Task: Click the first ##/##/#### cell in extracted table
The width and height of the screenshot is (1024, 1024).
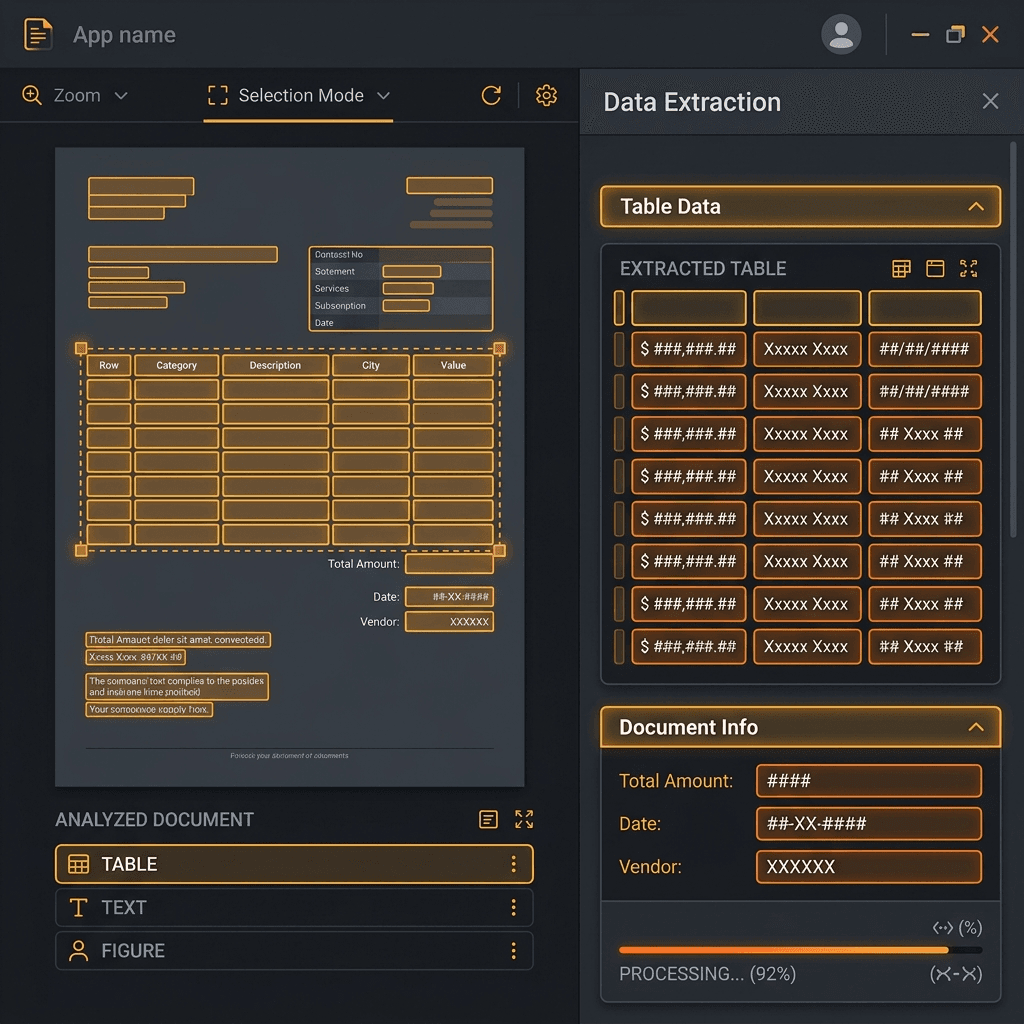Action: (924, 349)
